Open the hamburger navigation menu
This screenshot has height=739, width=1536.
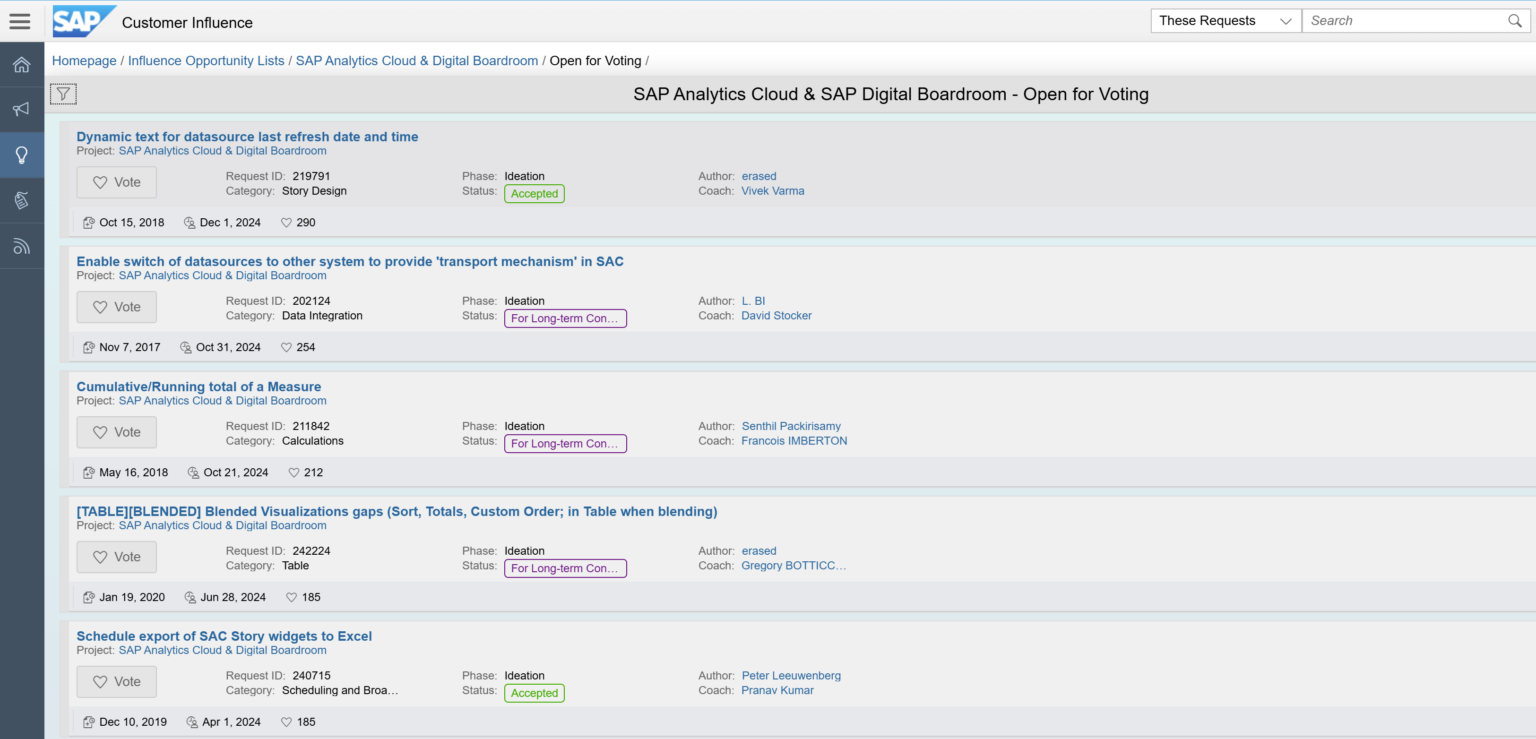point(20,20)
